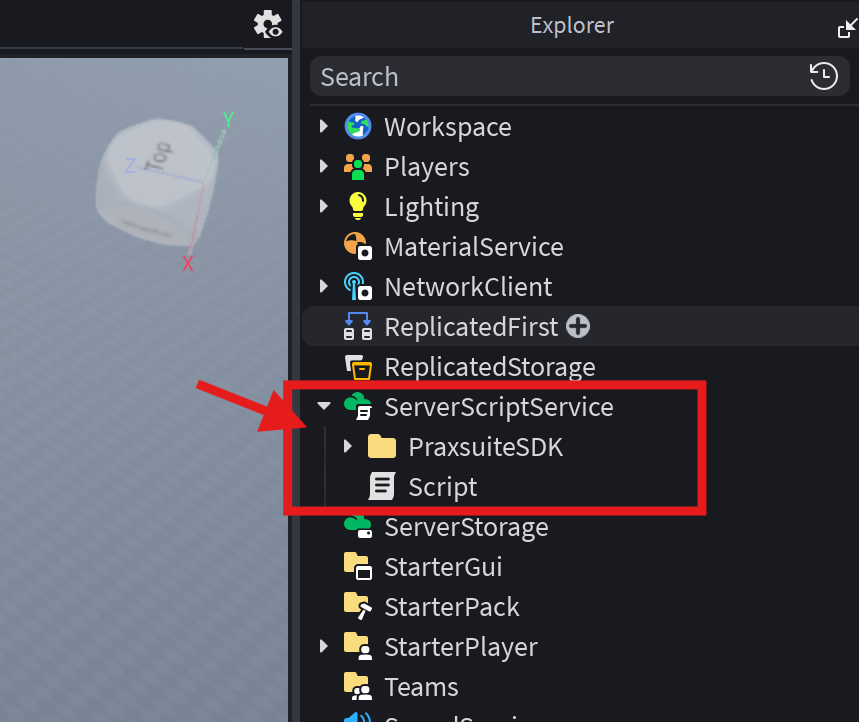Click the Workspace globe icon

[358, 127]
